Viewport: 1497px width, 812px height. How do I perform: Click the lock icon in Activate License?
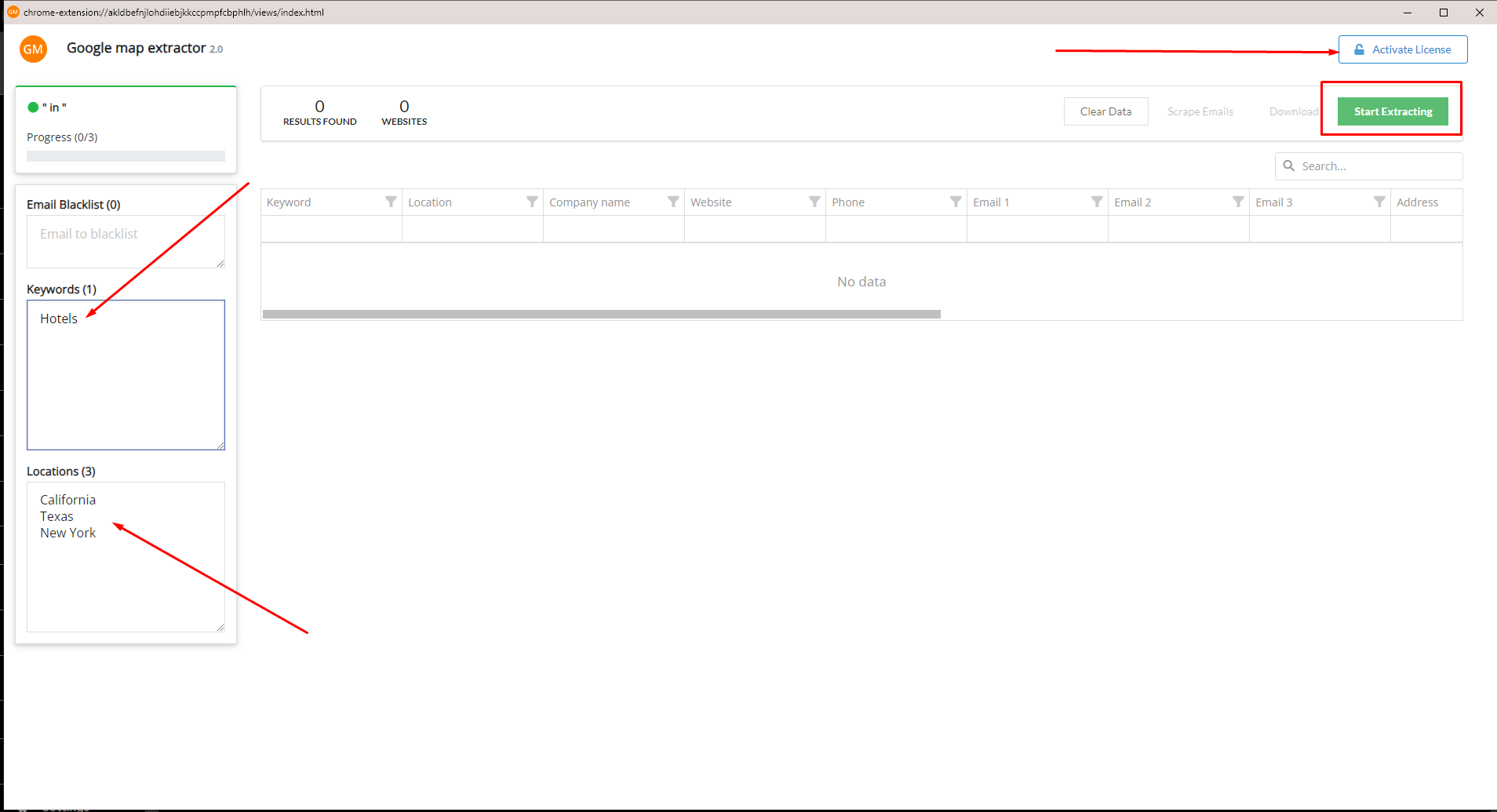tap(1359, 49)
